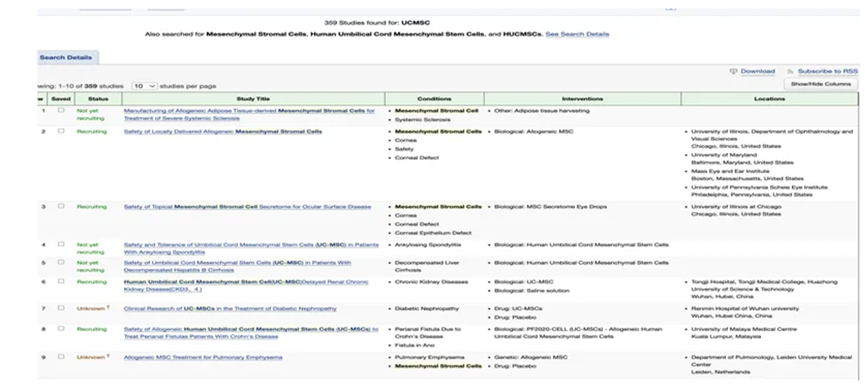
Task: Click the Show/Hide Columns button
Action: (x=821, y=84)
